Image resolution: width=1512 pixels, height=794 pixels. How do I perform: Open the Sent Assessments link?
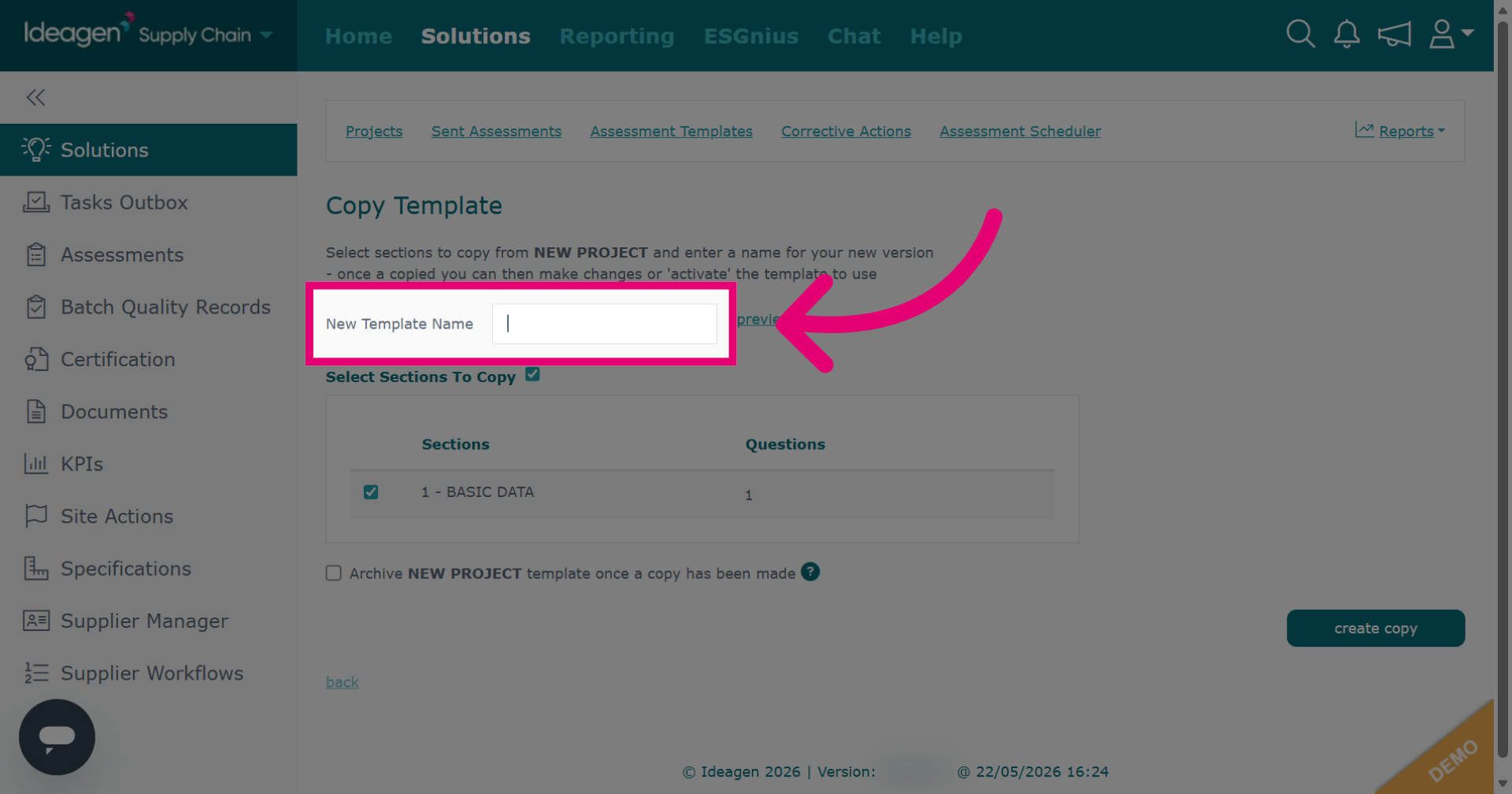496,131
